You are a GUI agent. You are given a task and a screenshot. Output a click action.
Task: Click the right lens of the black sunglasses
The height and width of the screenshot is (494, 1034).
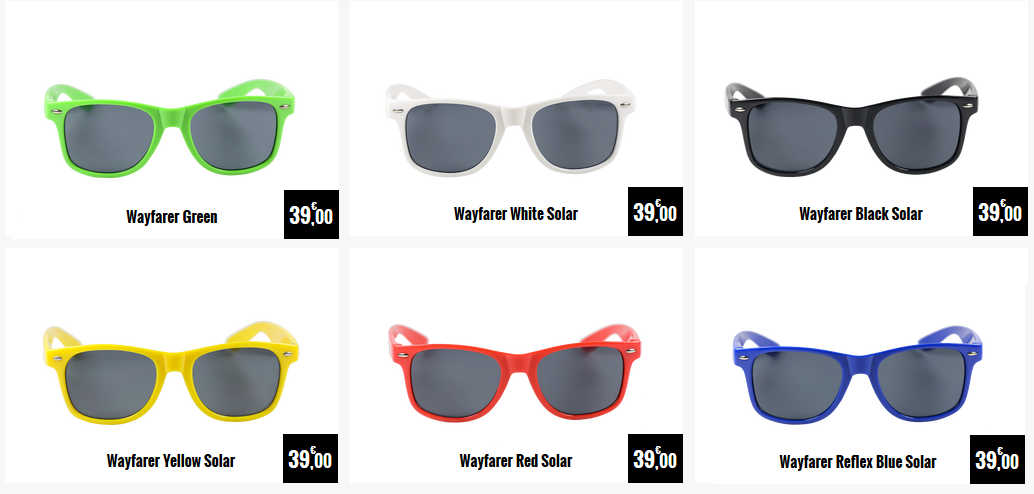[x=916, y=135]
